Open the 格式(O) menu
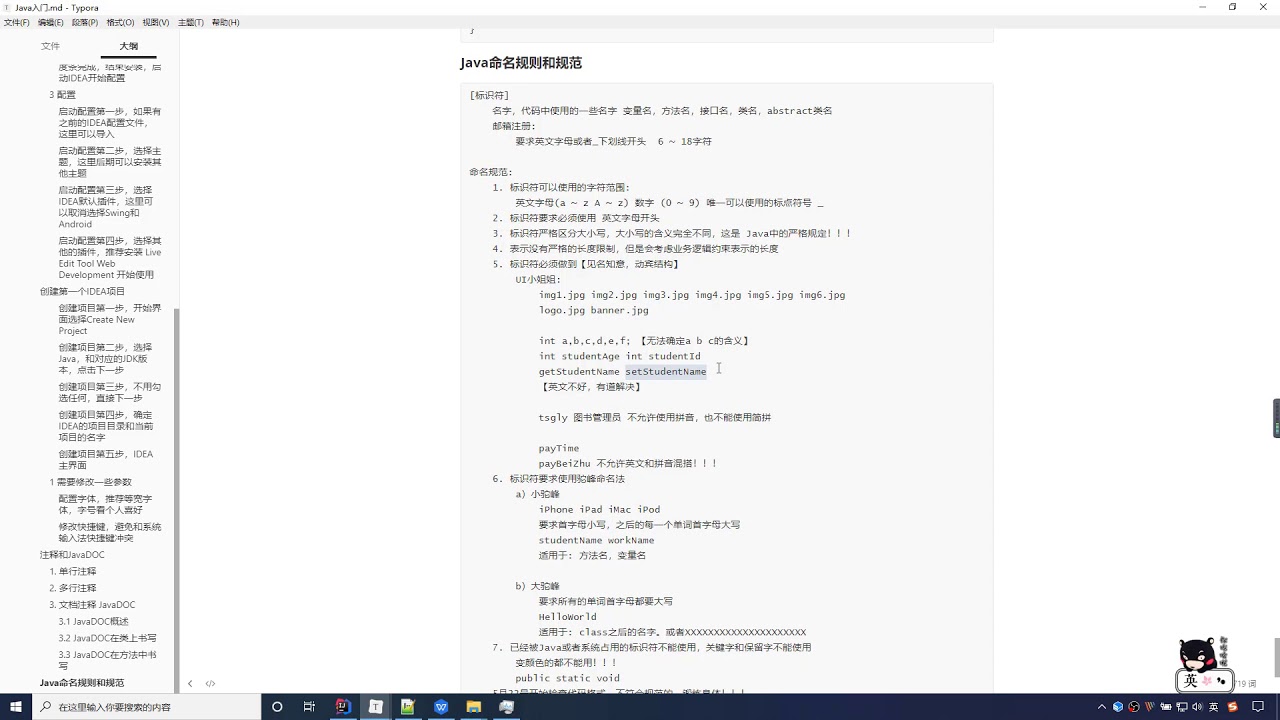Screen dimensions: 1280x720 click(120, 22)
